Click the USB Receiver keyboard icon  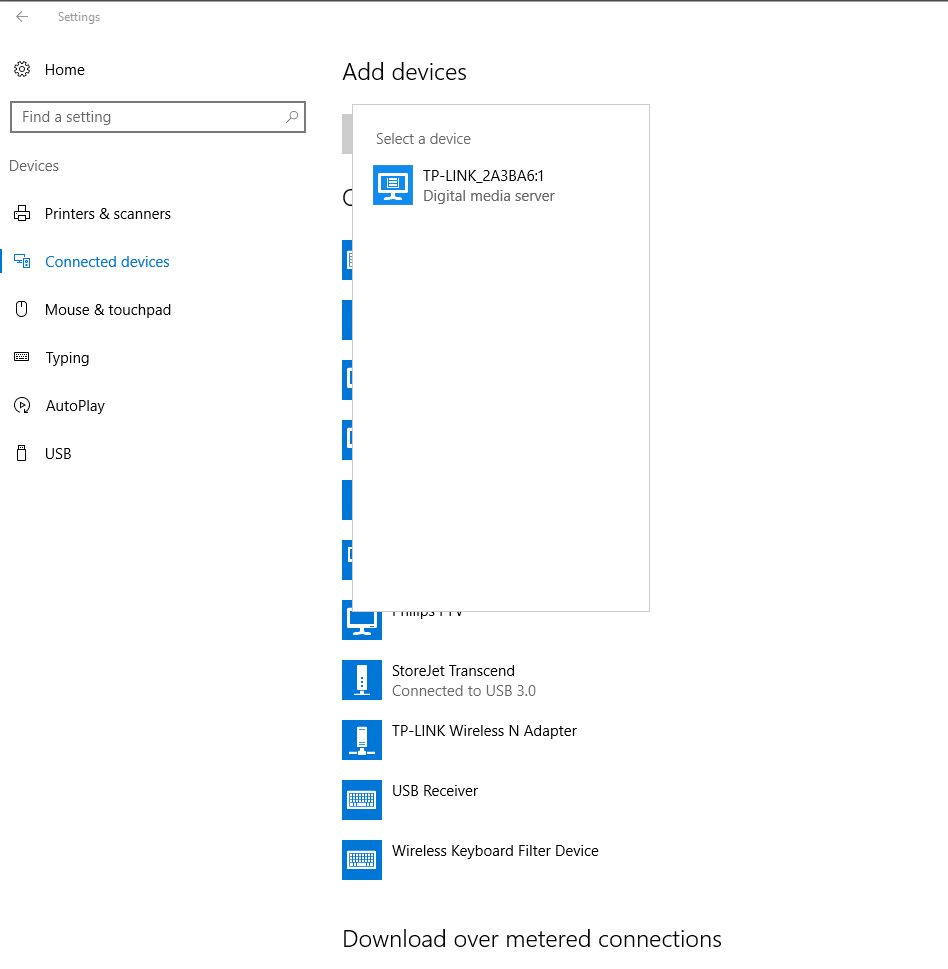362,800
